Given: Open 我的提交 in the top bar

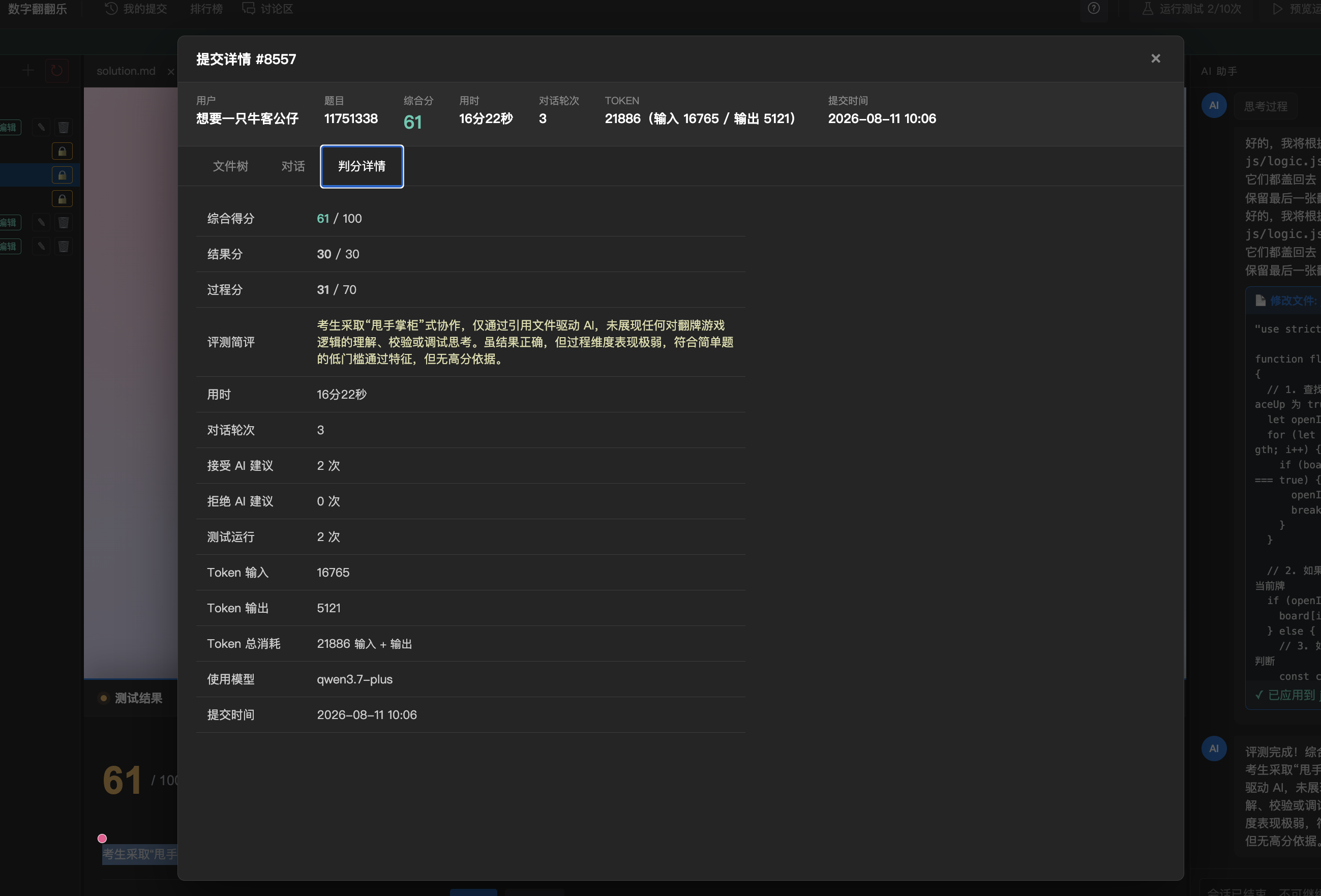Looking at the screenshot, I should coord(136,9).
